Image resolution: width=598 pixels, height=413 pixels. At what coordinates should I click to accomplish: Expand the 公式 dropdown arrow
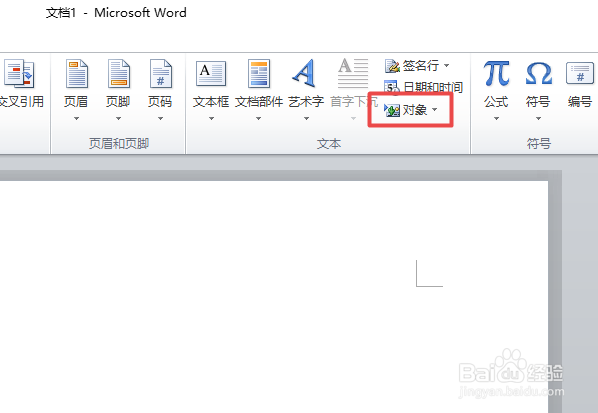coord(496,119)
